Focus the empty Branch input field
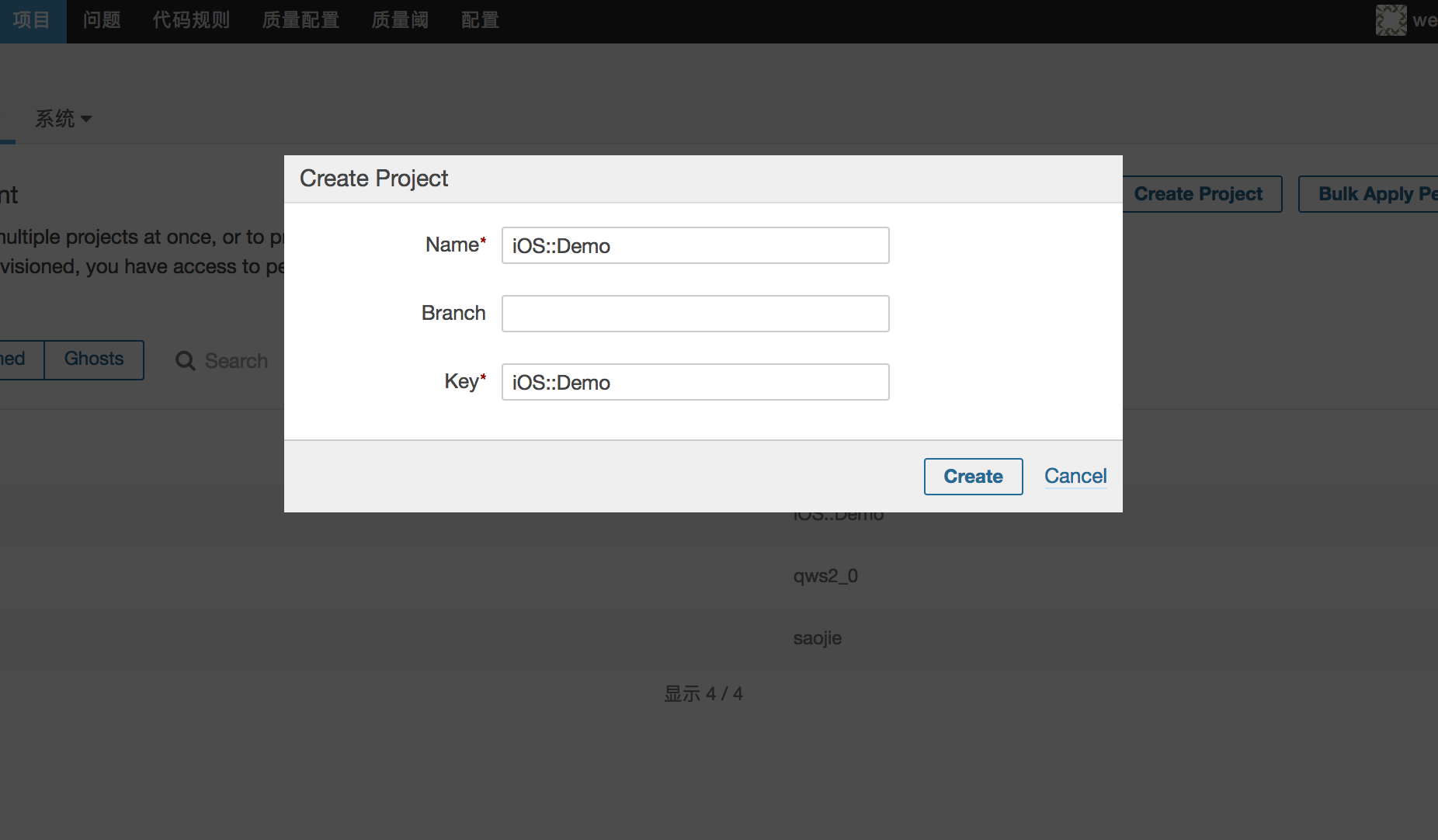The width and height of the screenshot is (1438, 840). pos(695,314)
